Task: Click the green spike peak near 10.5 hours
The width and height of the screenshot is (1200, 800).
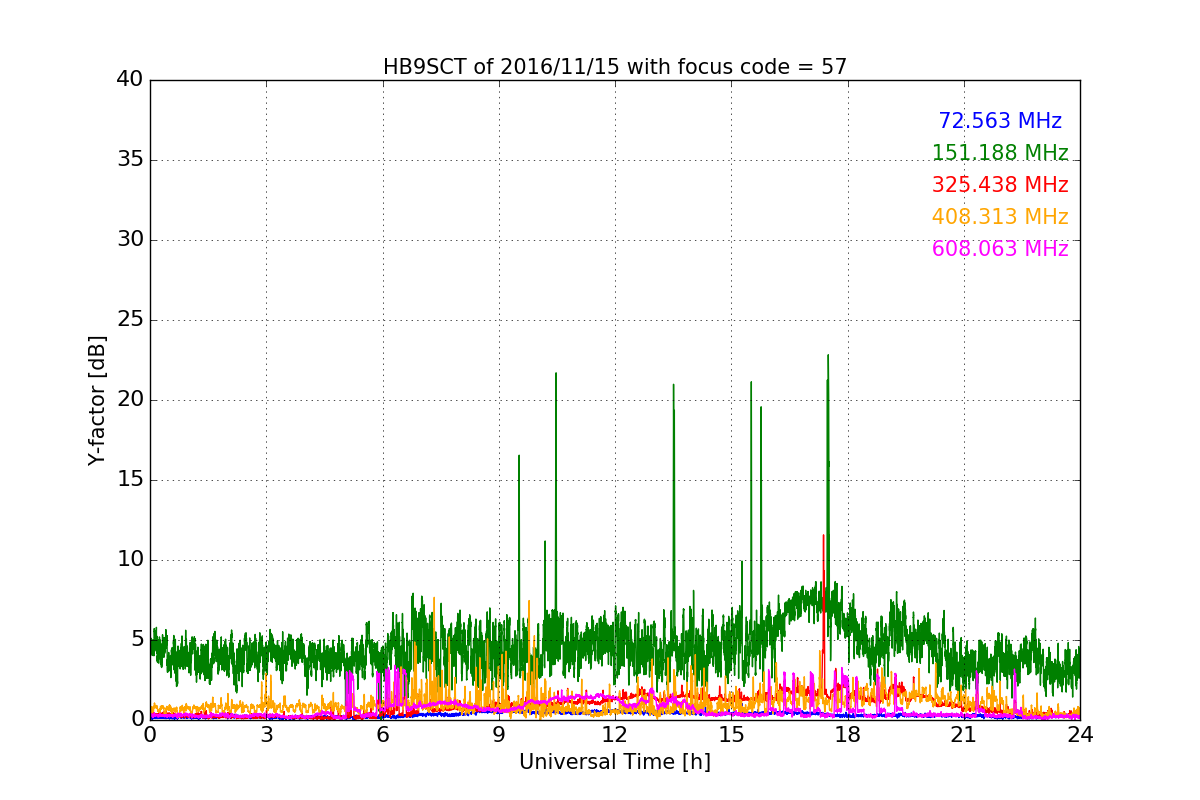Action: (556, 374)
